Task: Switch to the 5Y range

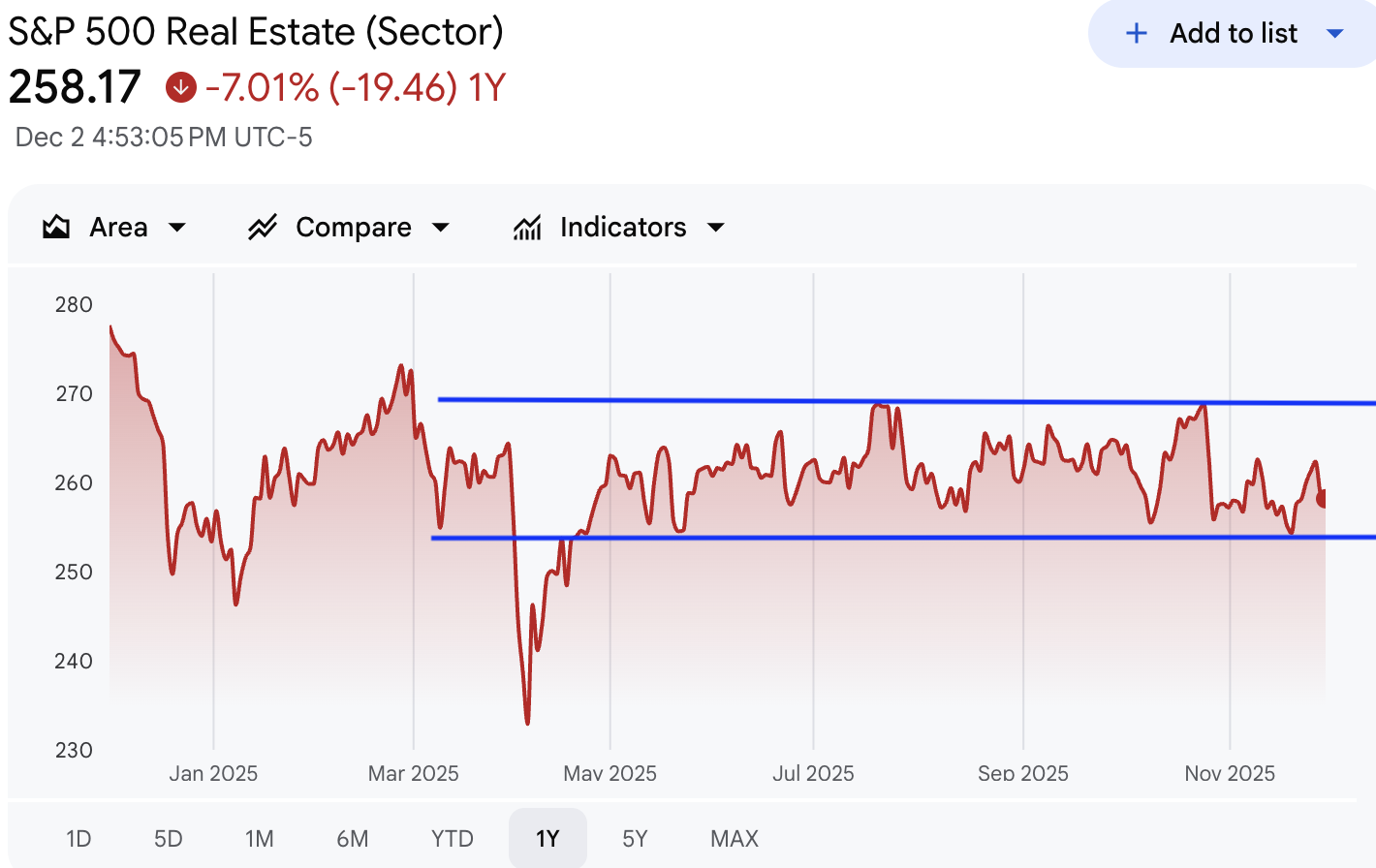Action: (x=635, y=838)
